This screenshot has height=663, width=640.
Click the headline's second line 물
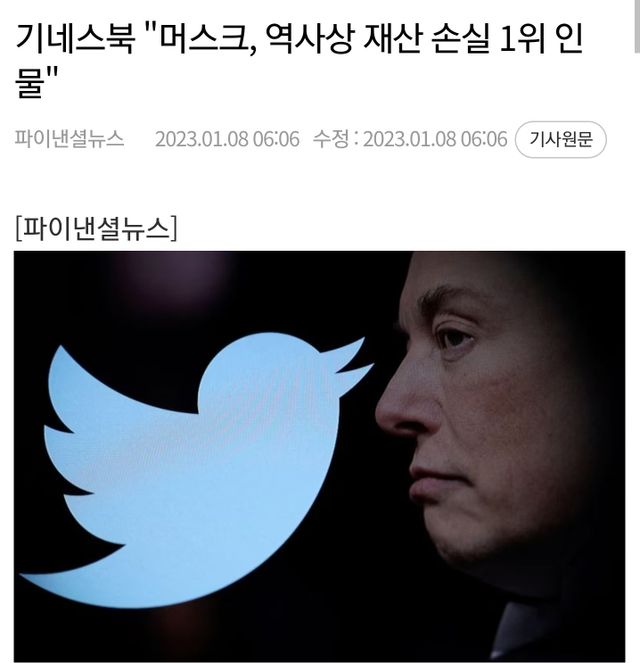(x=30, y=82)
